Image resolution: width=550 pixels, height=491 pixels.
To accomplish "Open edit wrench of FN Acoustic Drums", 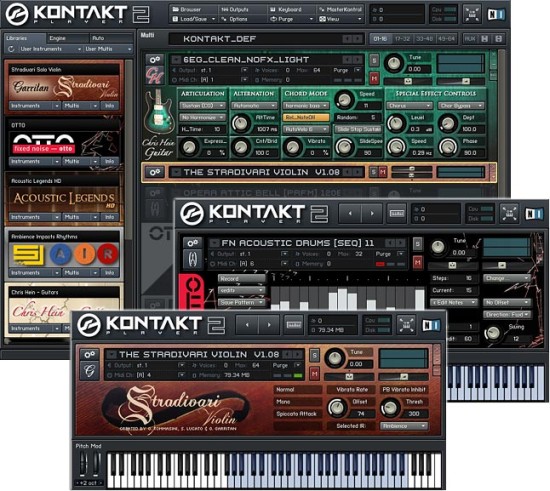I will click(x=193, y=243).
